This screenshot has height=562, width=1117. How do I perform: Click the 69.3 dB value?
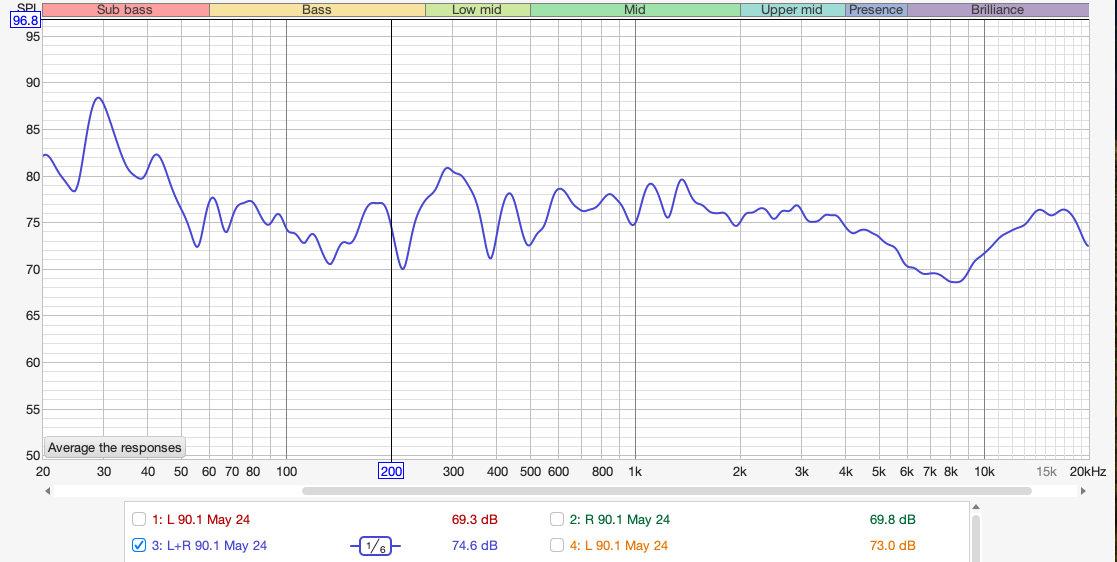click(x=474, y=519)
